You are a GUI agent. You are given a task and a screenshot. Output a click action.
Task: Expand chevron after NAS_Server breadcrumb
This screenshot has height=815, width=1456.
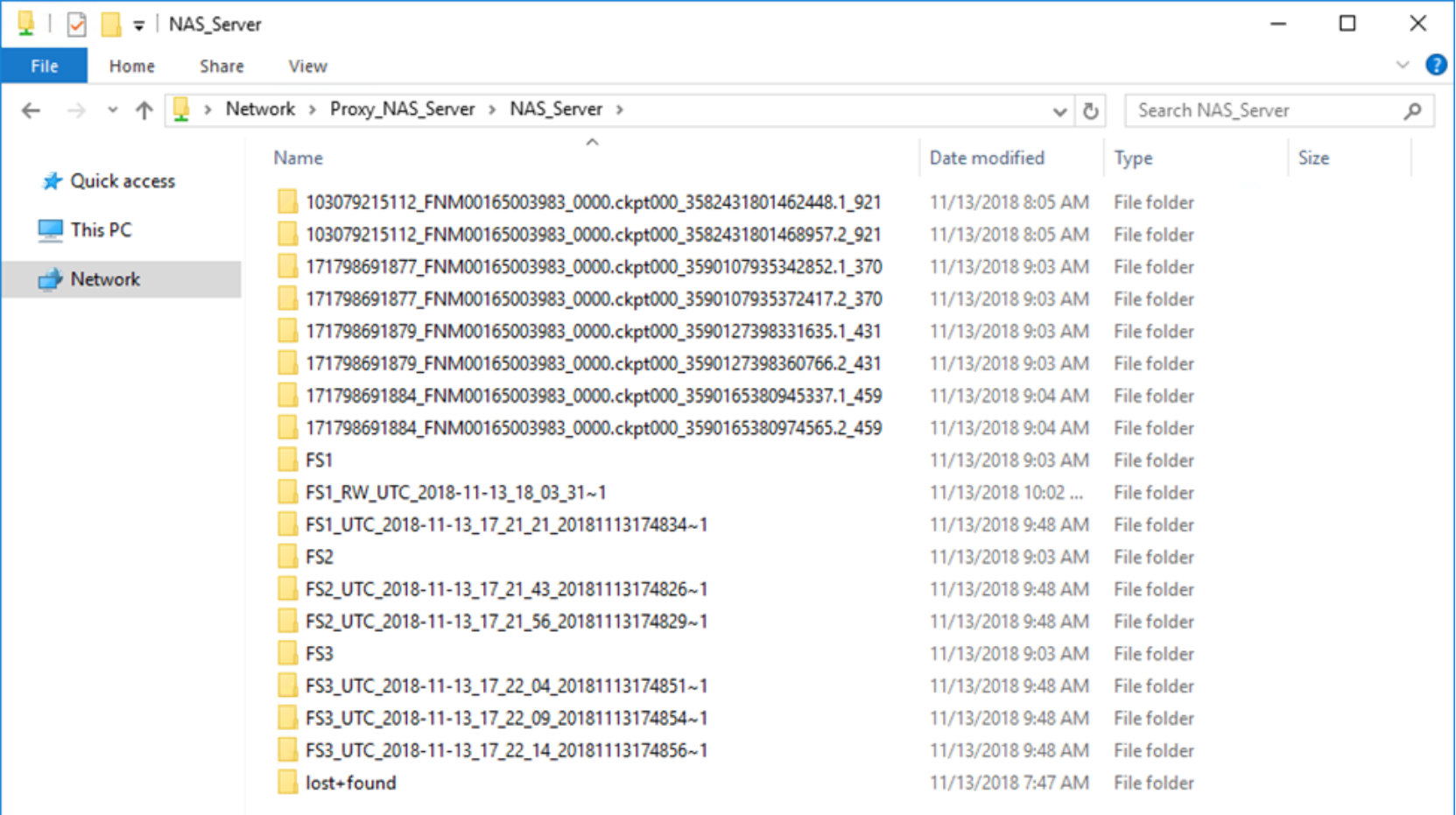[619, 109]
